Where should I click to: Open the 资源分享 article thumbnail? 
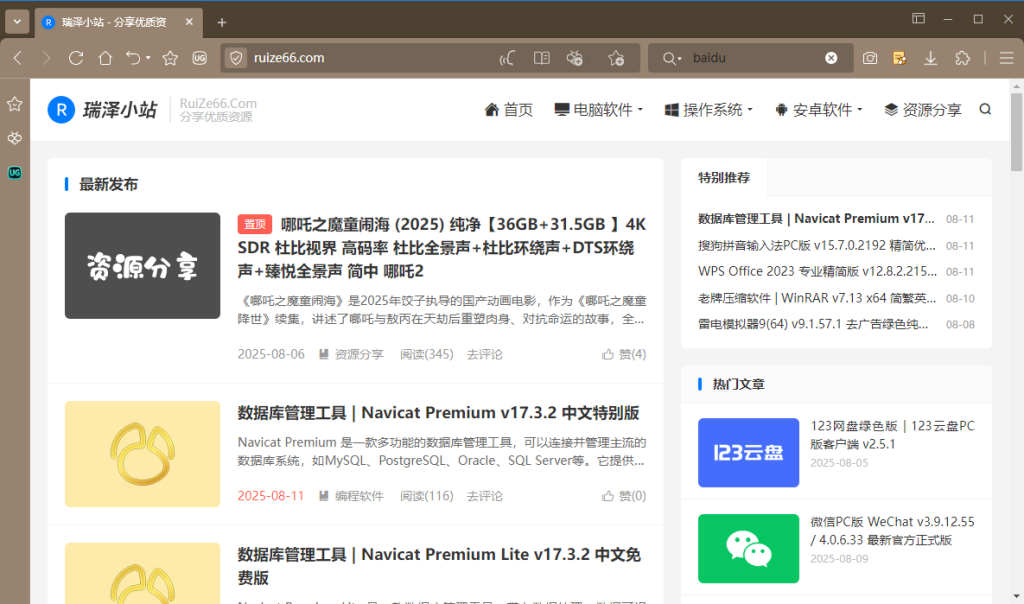(x=142, y=266)
